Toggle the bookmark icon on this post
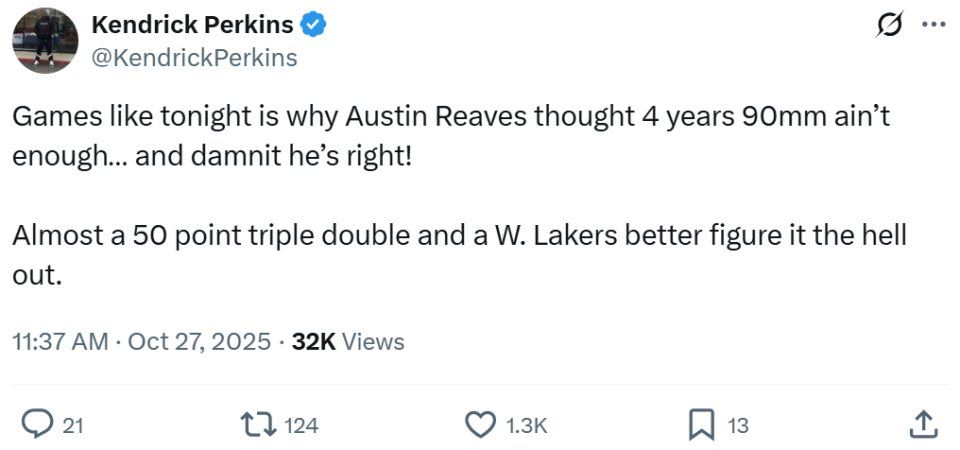Screen dimensions: 960x450 pyautogui.click(x=701, y=425)
